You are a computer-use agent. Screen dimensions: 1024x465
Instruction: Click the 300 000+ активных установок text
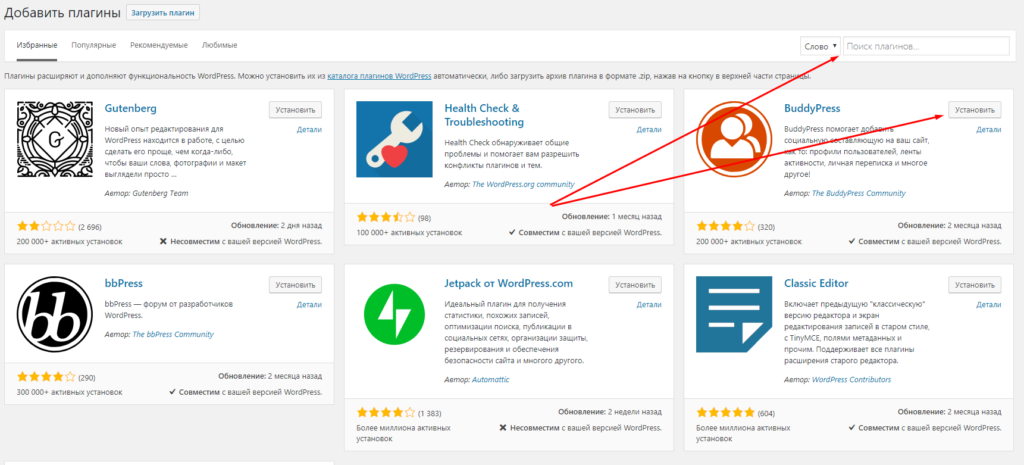[70, 393]
